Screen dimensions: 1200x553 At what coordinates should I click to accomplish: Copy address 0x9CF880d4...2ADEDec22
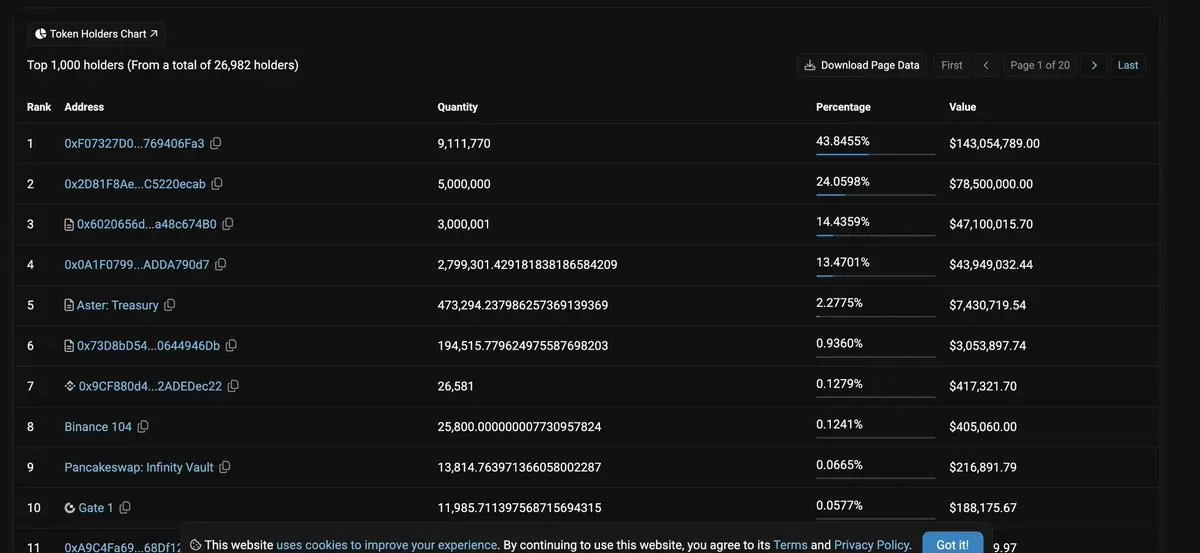[x=233, y=386]
